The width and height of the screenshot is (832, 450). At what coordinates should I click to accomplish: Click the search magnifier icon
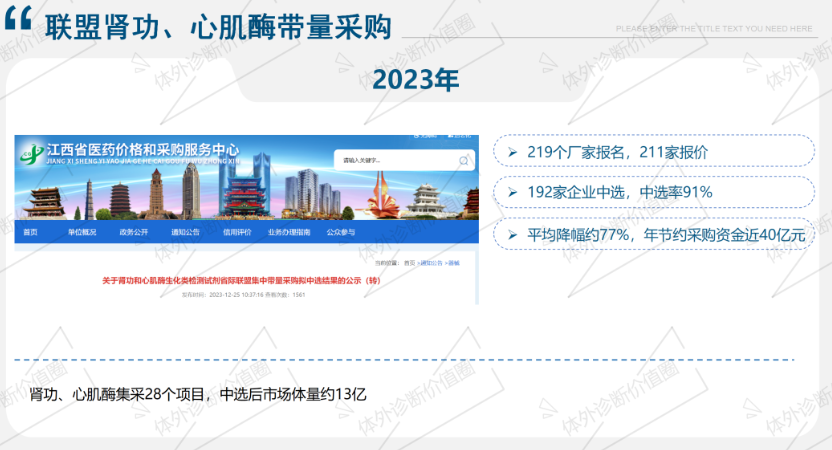(464, 160)
